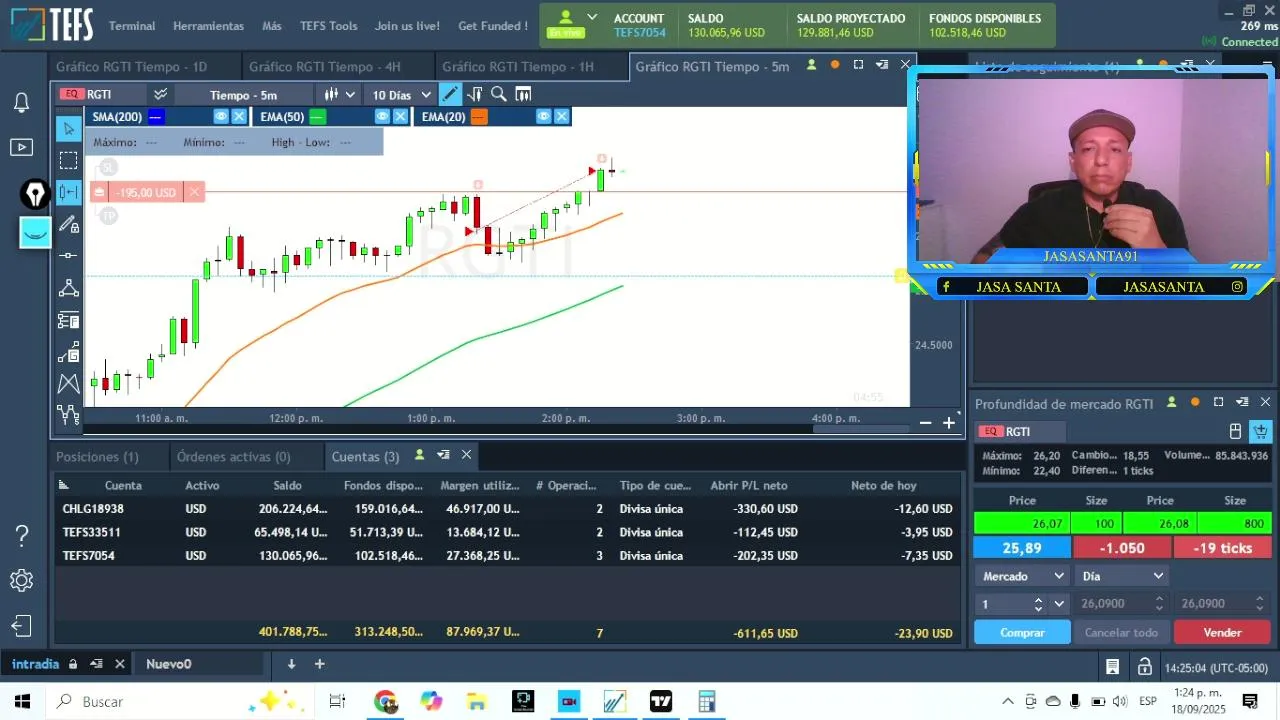The height and width of the screenshot is (720, 1280).
Task: Toggle the order cart icon in market depth
Action: tap(1260, 431)
